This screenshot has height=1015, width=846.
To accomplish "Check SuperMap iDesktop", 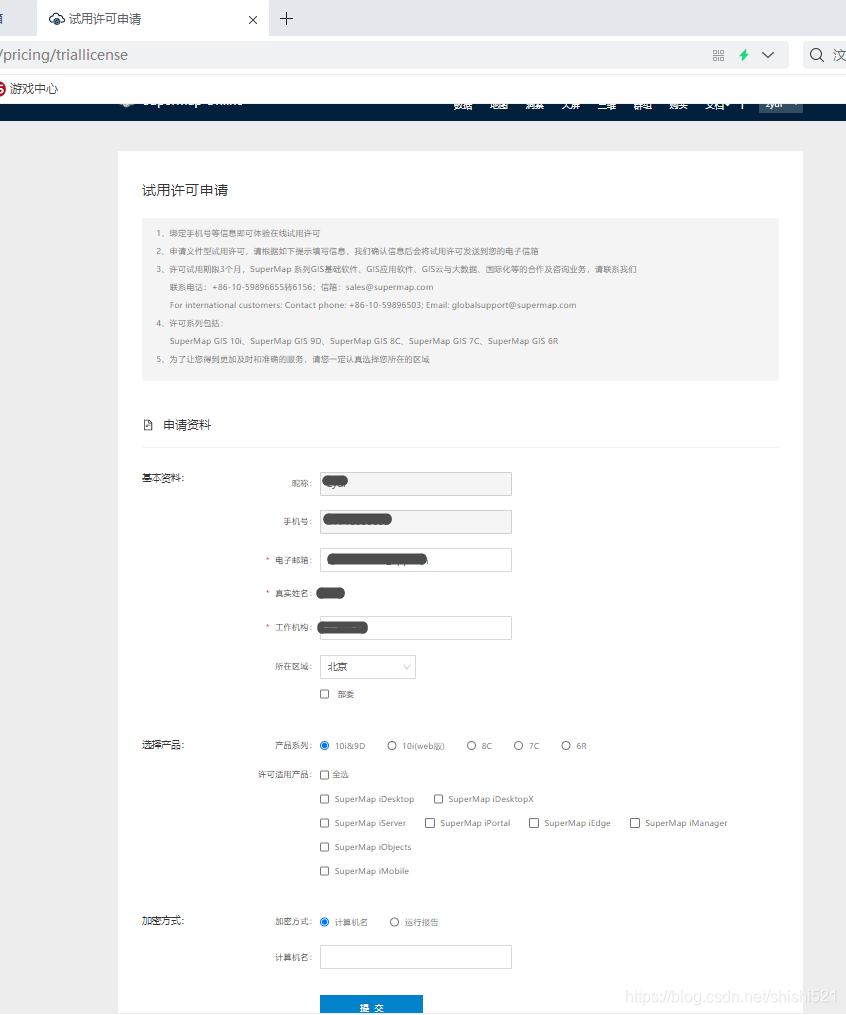I will point(325,799).
